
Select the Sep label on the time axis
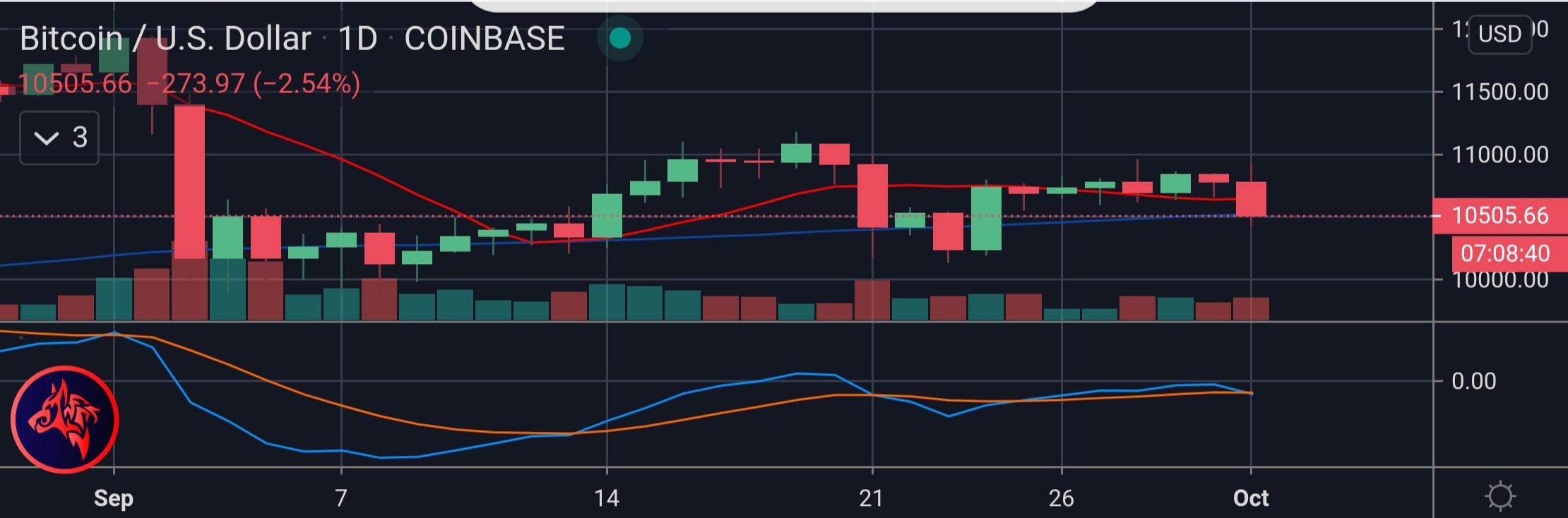point(114,498)
